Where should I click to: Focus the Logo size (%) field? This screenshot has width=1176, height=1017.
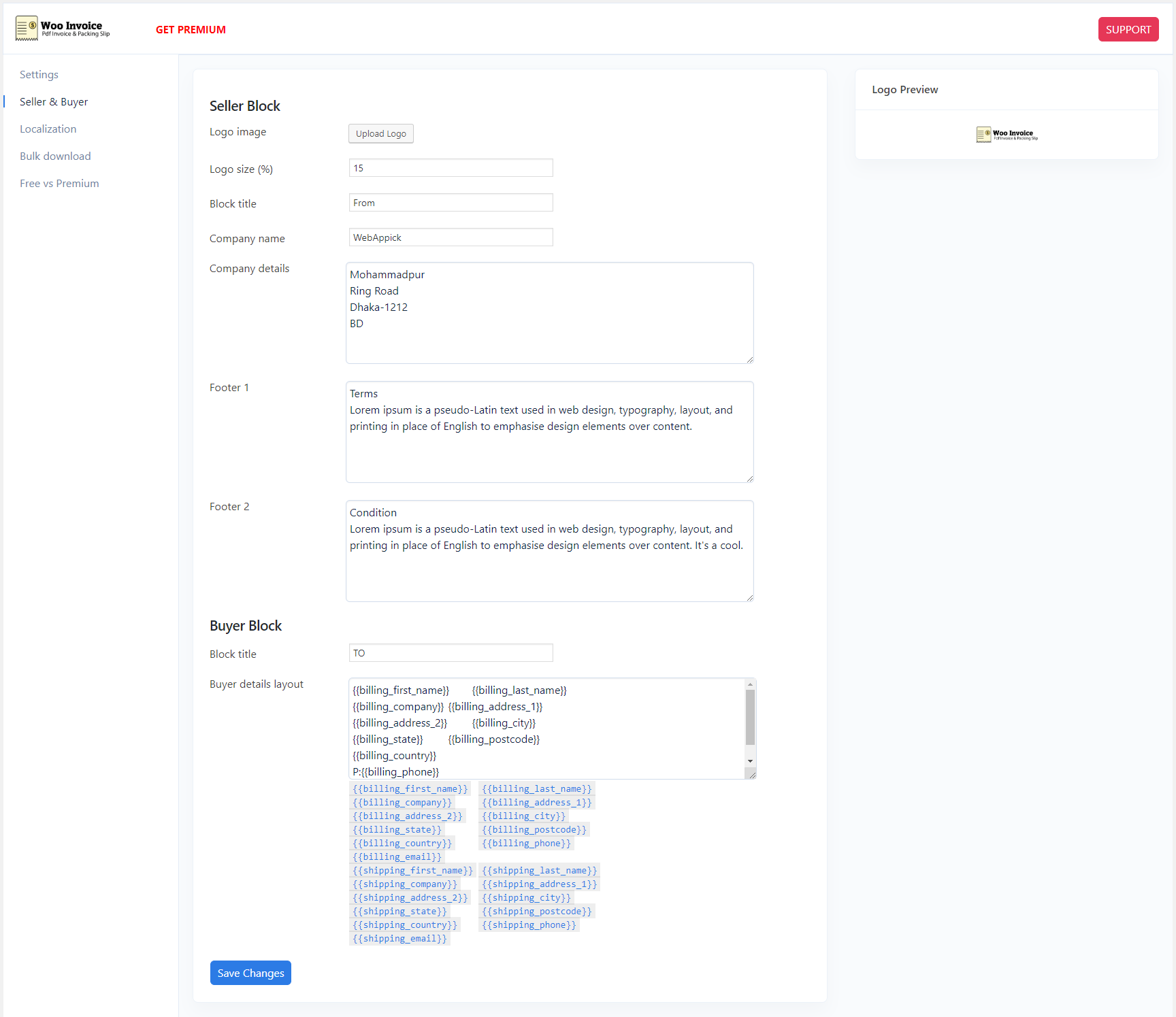(x=451, y=168)
